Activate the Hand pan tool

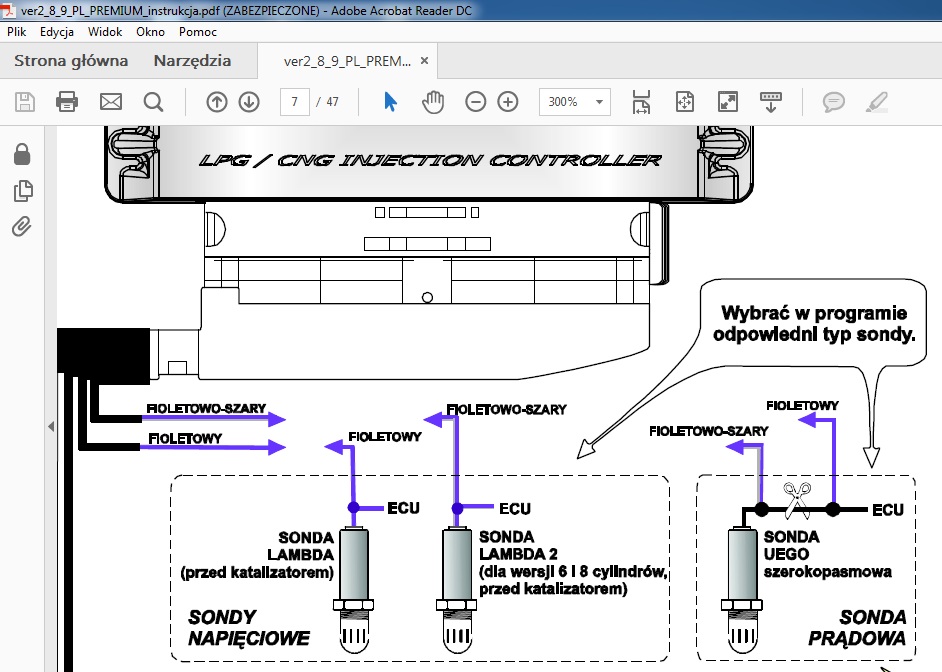click(x=433, y=101)
